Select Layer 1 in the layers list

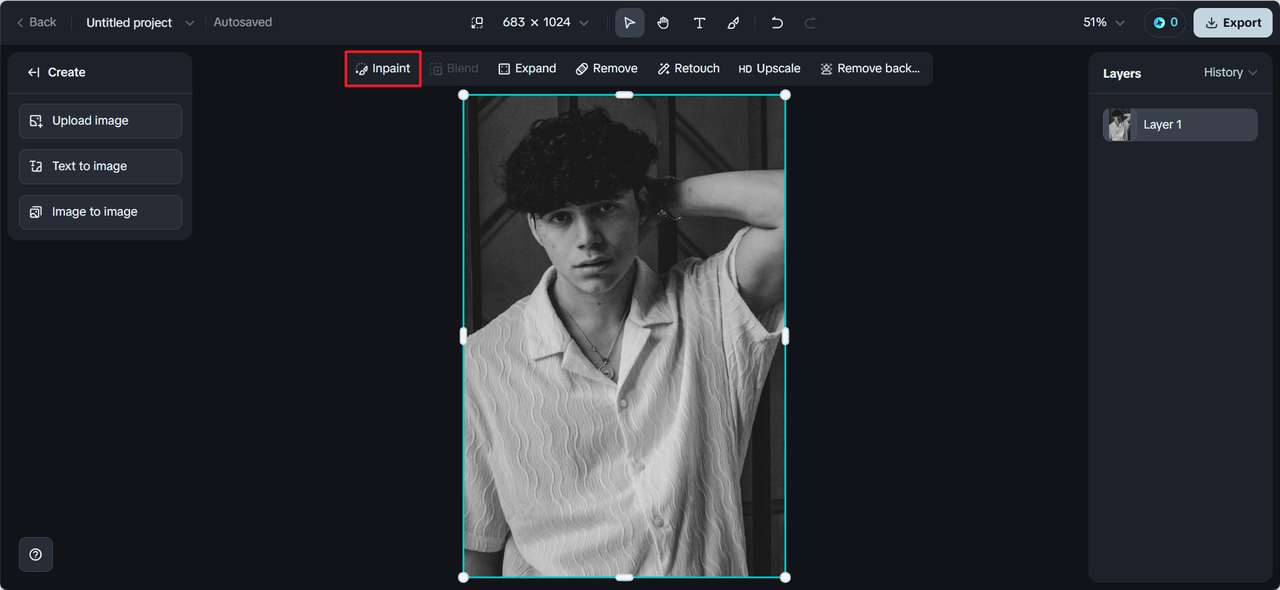1180,125
